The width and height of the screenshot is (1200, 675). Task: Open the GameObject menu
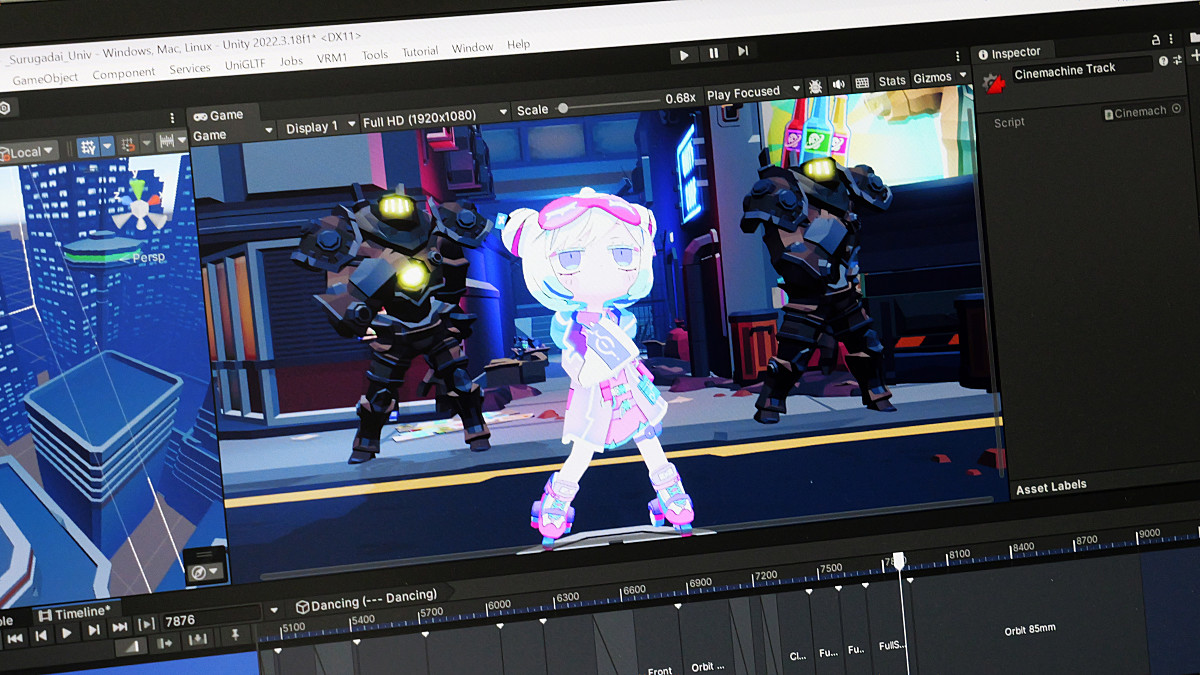(x=45, y=77)
